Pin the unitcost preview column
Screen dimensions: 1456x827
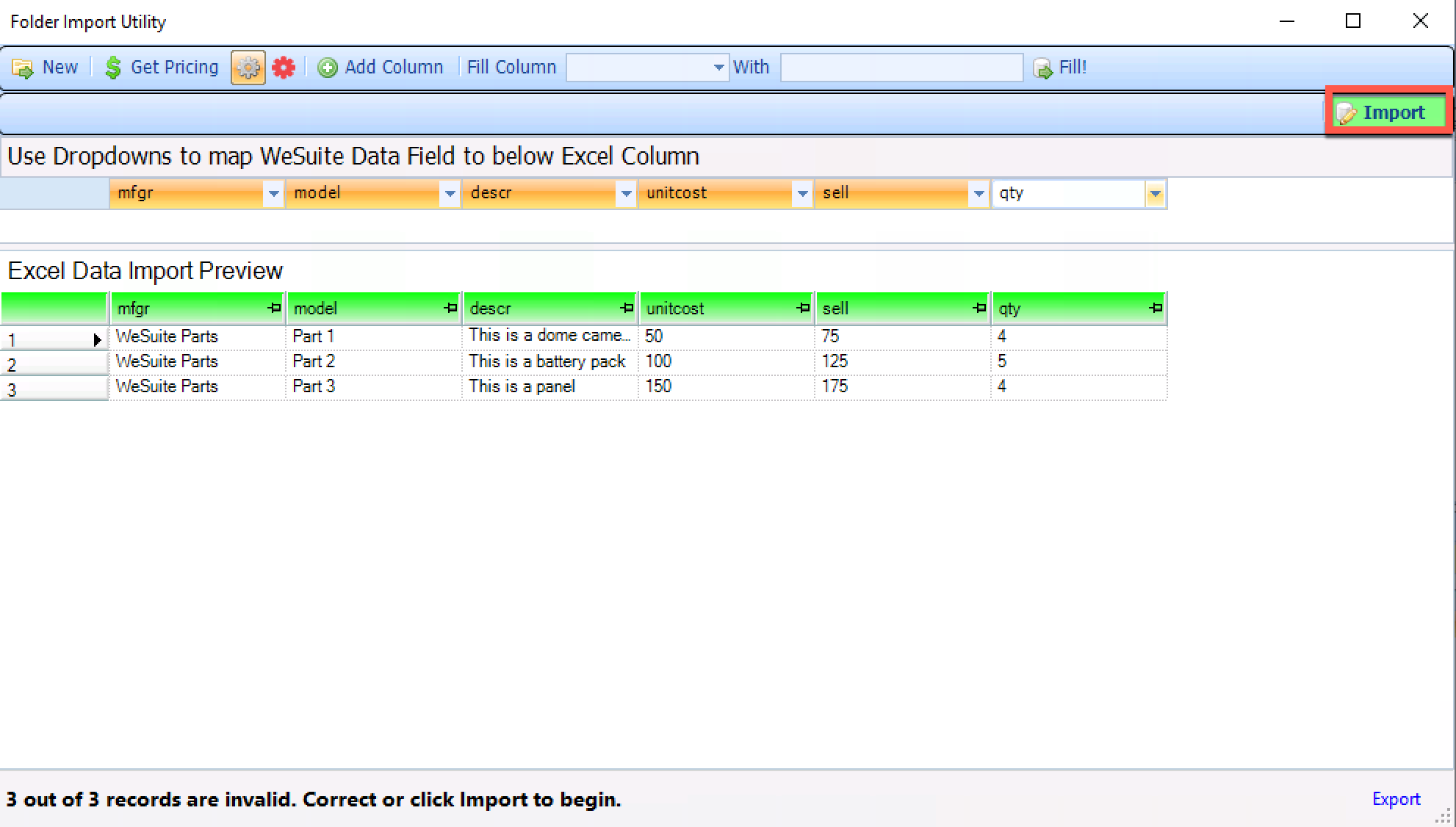pyautogui.click(x=803, y=308)
